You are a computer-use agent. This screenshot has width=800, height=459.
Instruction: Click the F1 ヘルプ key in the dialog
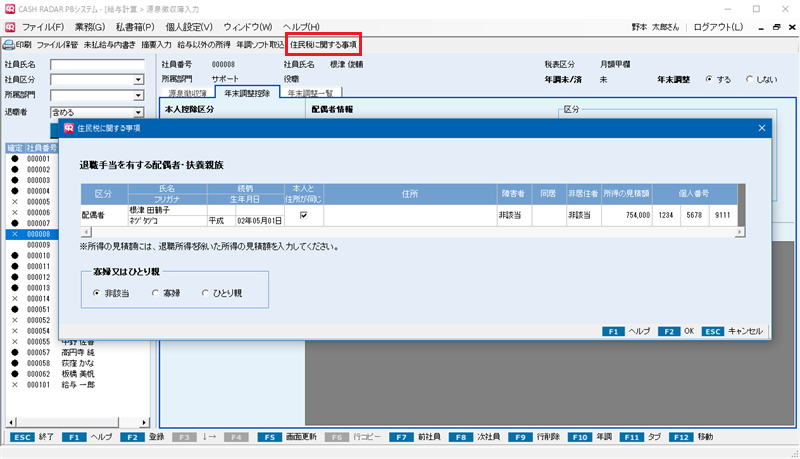tap(627, 332)
